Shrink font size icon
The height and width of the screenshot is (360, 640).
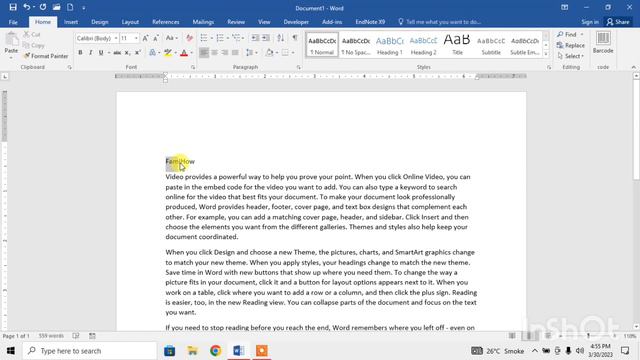point(156,38)
